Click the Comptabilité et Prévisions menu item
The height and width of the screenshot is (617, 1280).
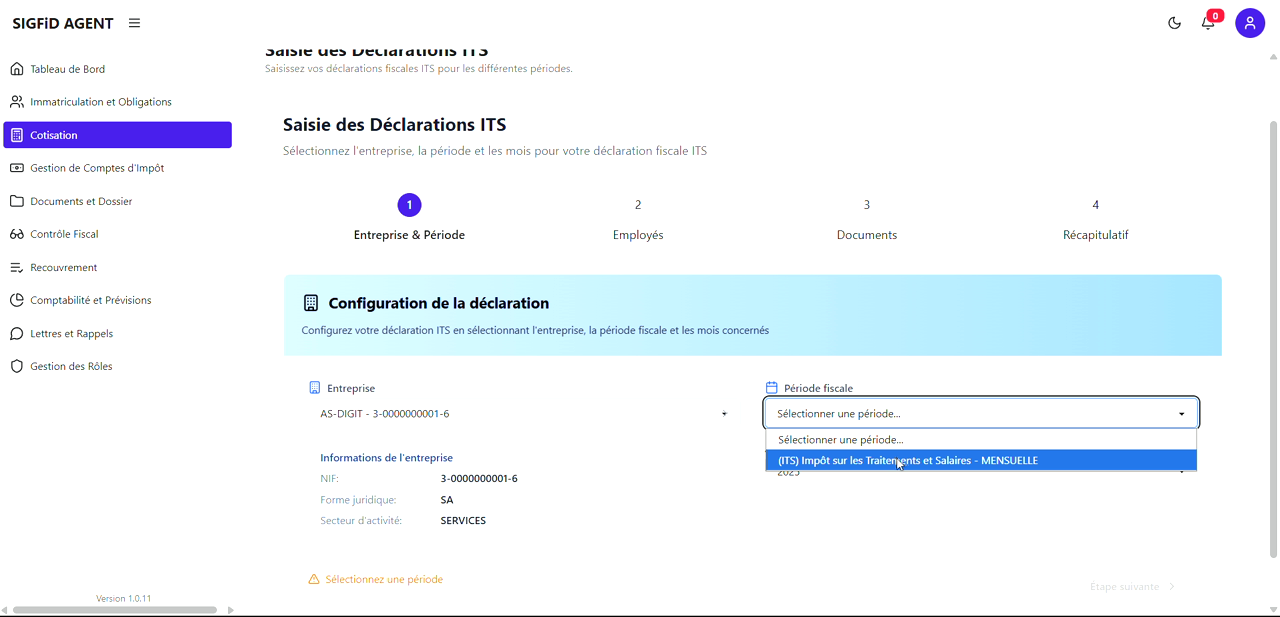(15, 299)
